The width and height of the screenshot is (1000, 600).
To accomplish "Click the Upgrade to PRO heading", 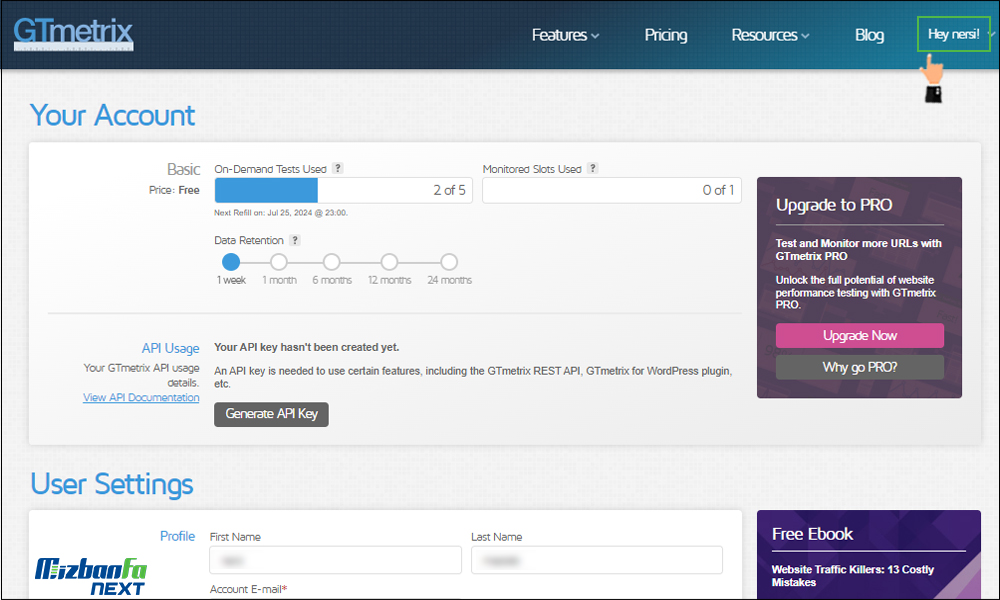I will pos(834,205).
